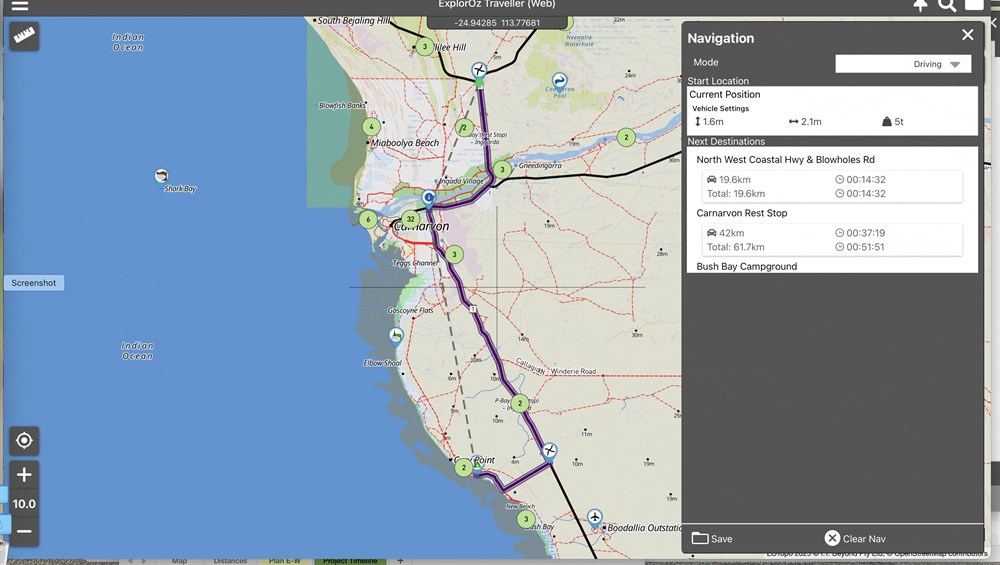Click the Shark Bay place marker
Image resolution: width=1000 pixels, height=565 pixels.
coord(162,176)
